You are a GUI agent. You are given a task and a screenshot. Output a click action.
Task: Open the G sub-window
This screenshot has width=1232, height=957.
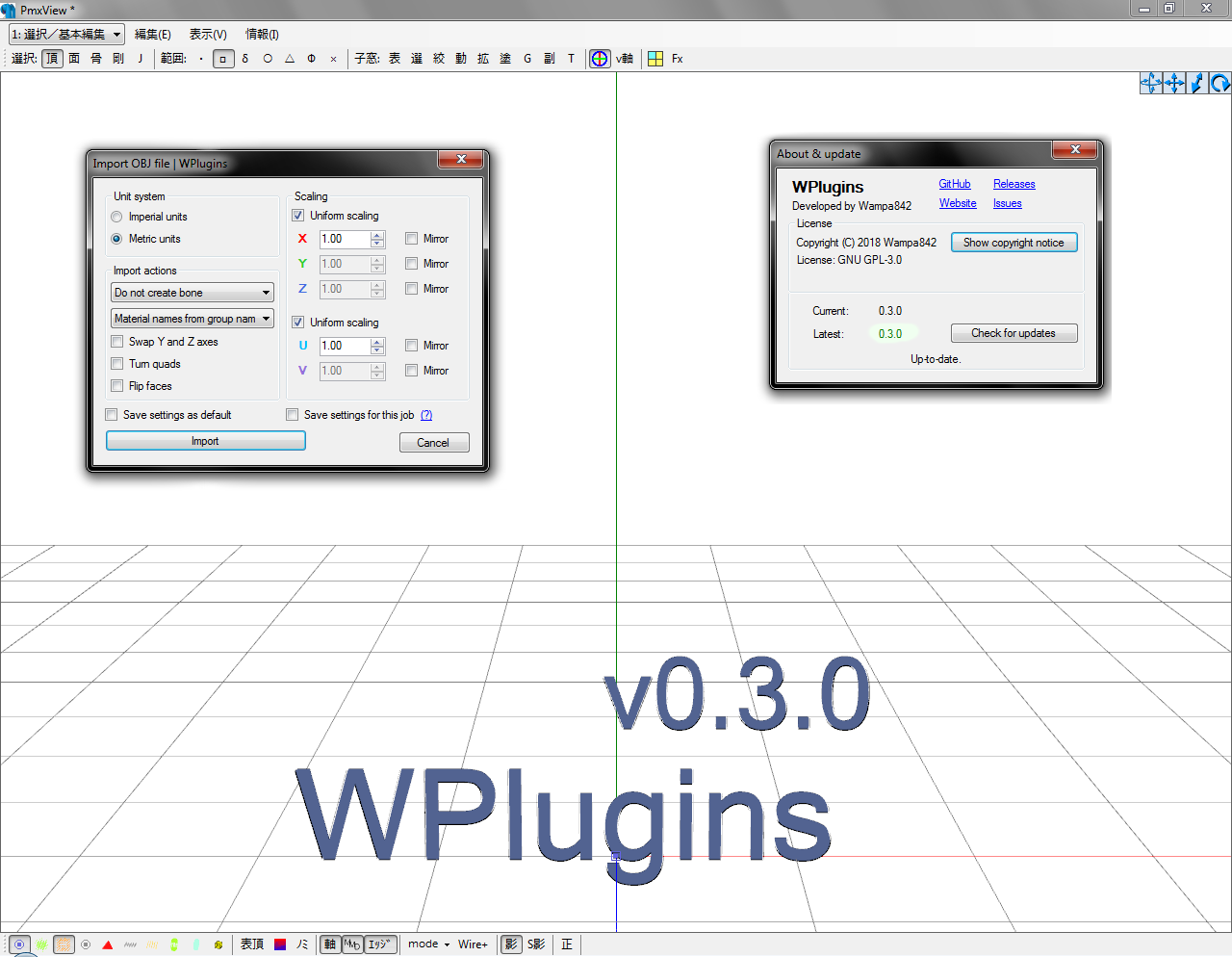(527, 59)
